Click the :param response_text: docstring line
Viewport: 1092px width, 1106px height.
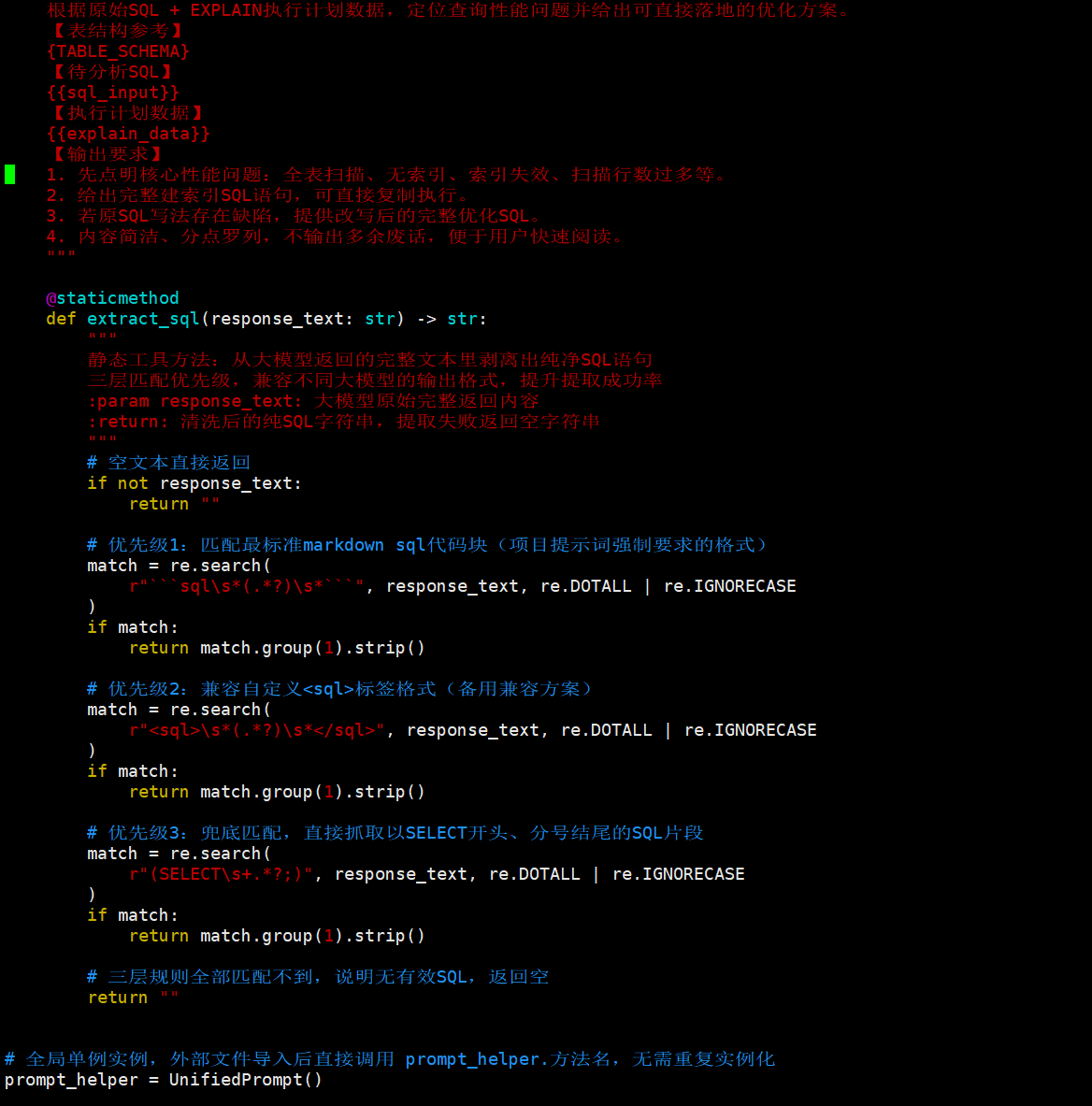[313, 401]
